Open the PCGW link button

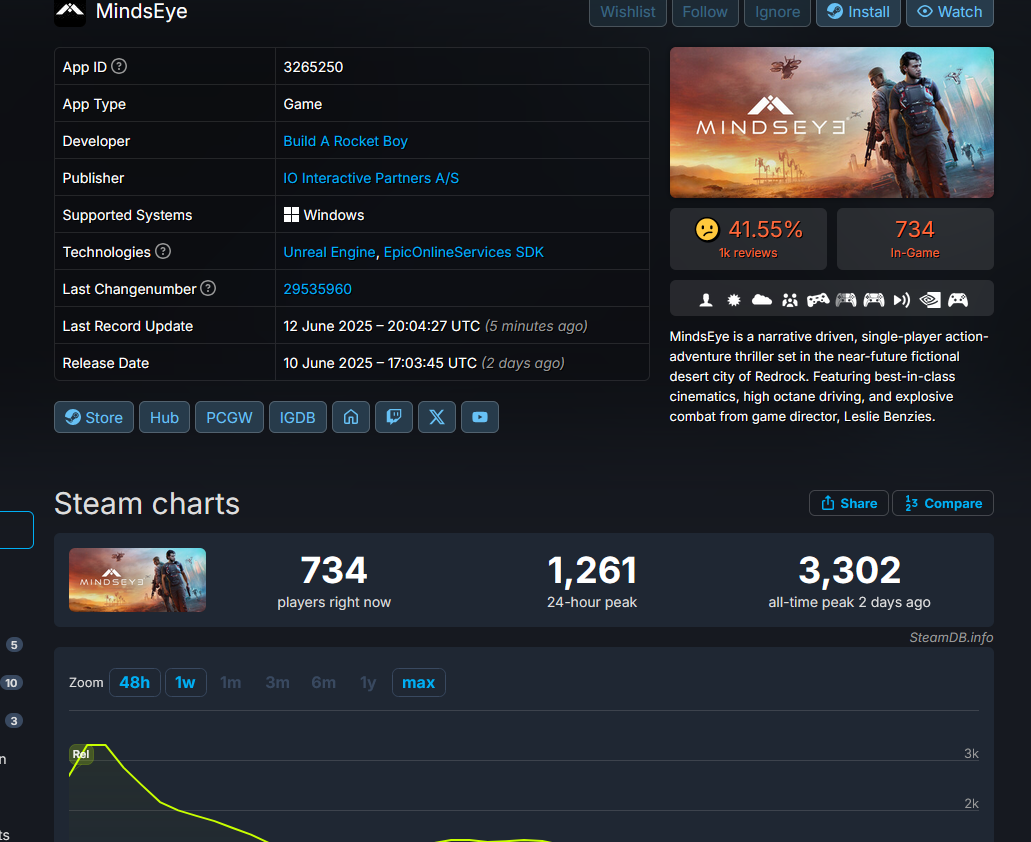pos(229,417)
